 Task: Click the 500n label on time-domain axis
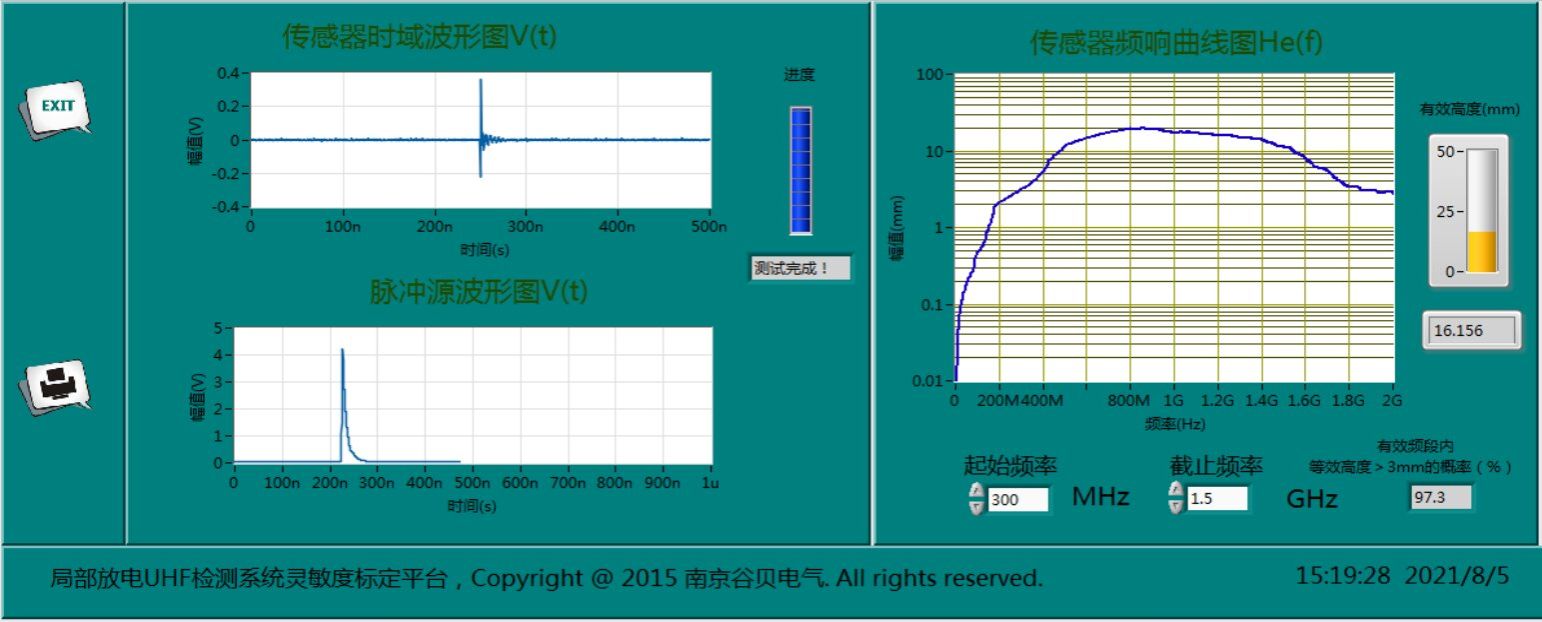click(x=709, y=227)
